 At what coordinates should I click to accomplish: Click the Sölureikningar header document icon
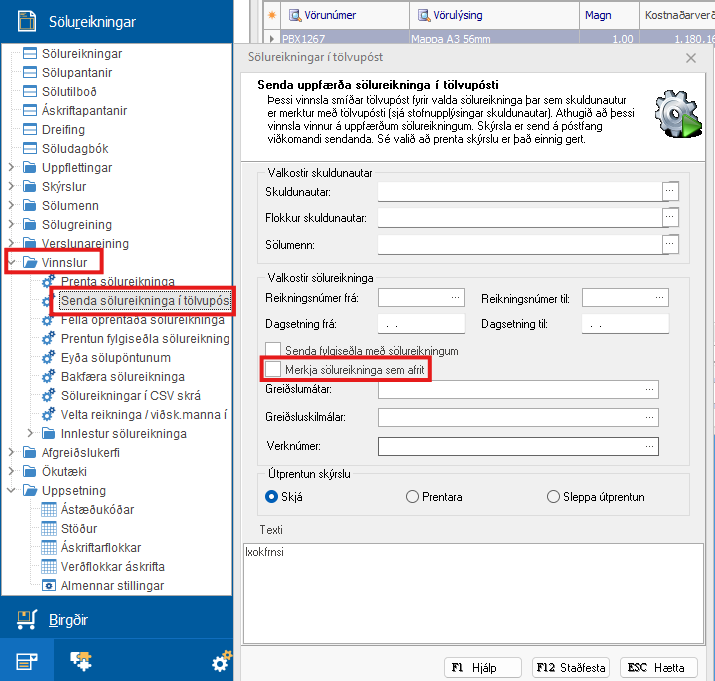(27, 21)
